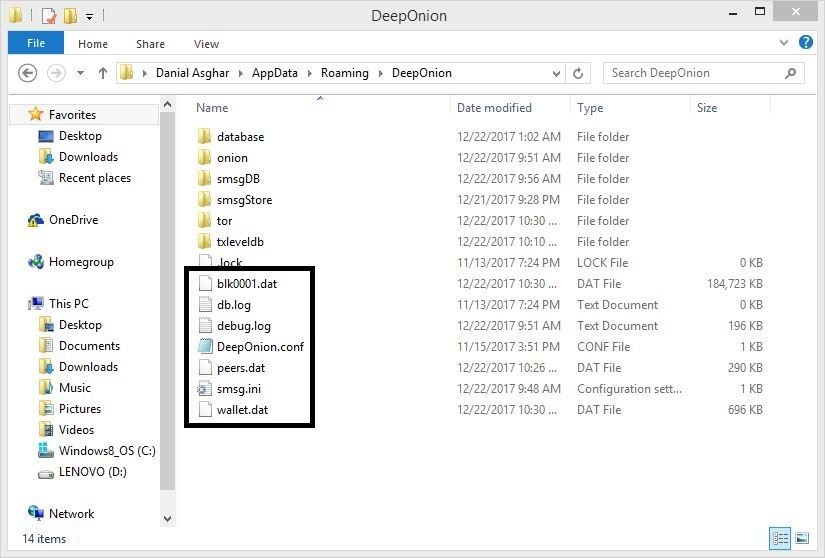Select the smsgDB folder icon
The height and width of the screenshot is (558, 825).
tap(205, 178)
